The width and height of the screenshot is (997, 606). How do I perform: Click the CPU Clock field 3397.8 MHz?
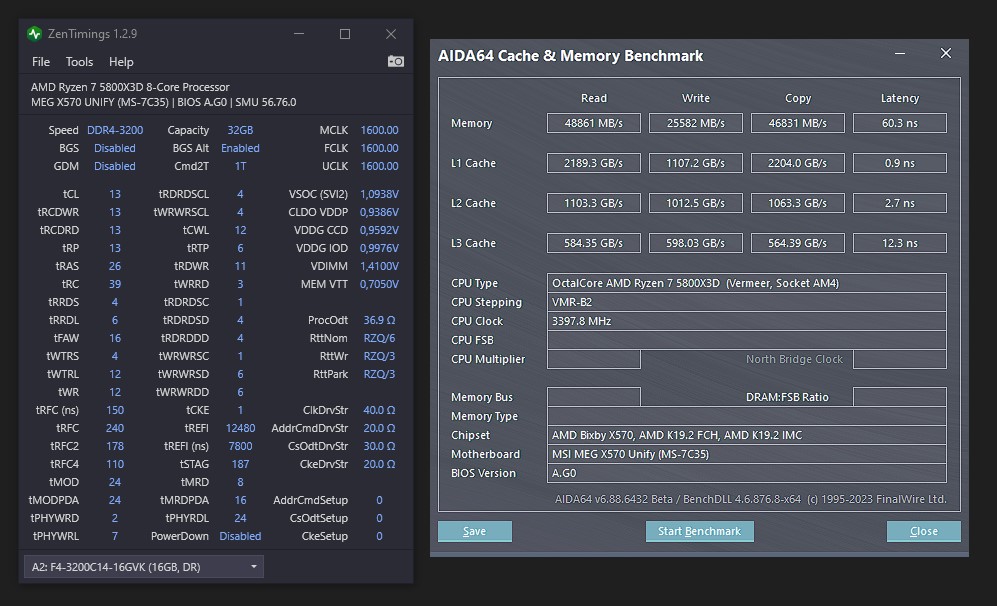pyautogui.click(x=746, y=321)
